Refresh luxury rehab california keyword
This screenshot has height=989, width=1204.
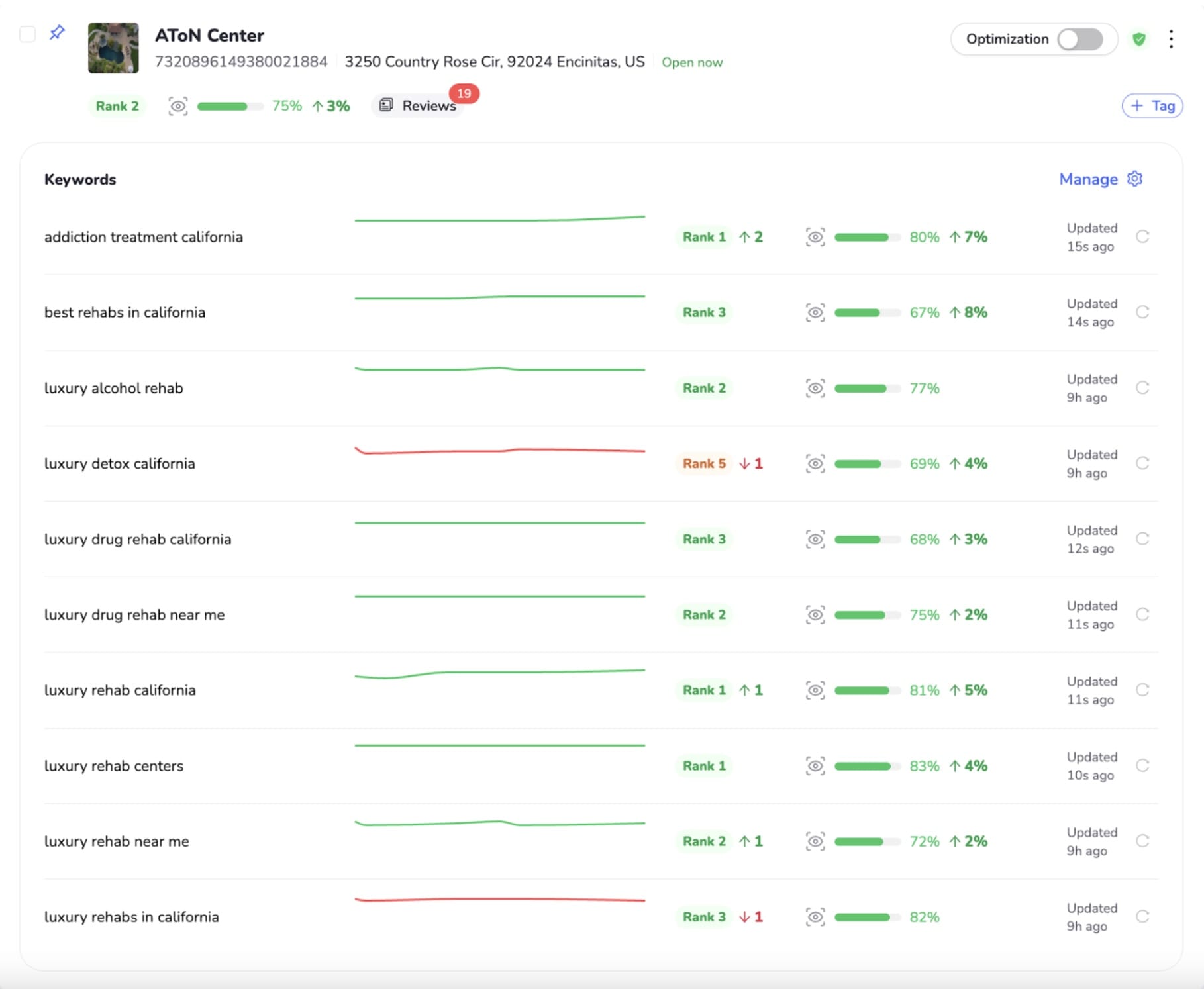1142,689
